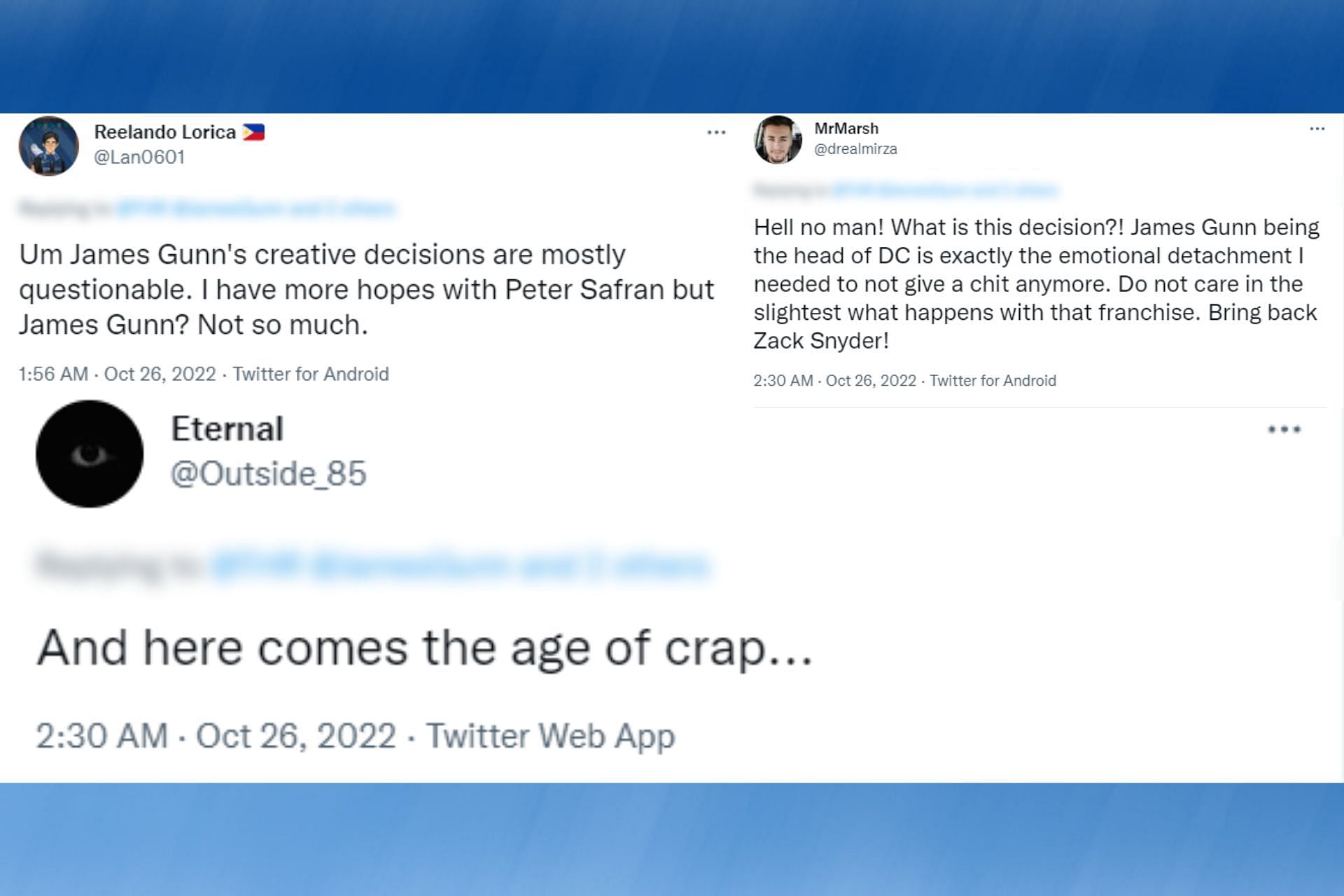Screen dimensions: 1344x896
Task: Click the 2:30 AM timestamp on MrMarsh's tweet
Action: tap(834, 381)
